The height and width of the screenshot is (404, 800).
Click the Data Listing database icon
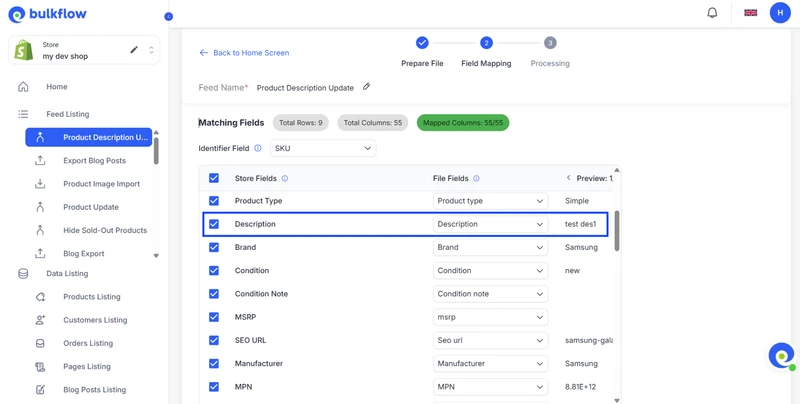tap(23, 274)
